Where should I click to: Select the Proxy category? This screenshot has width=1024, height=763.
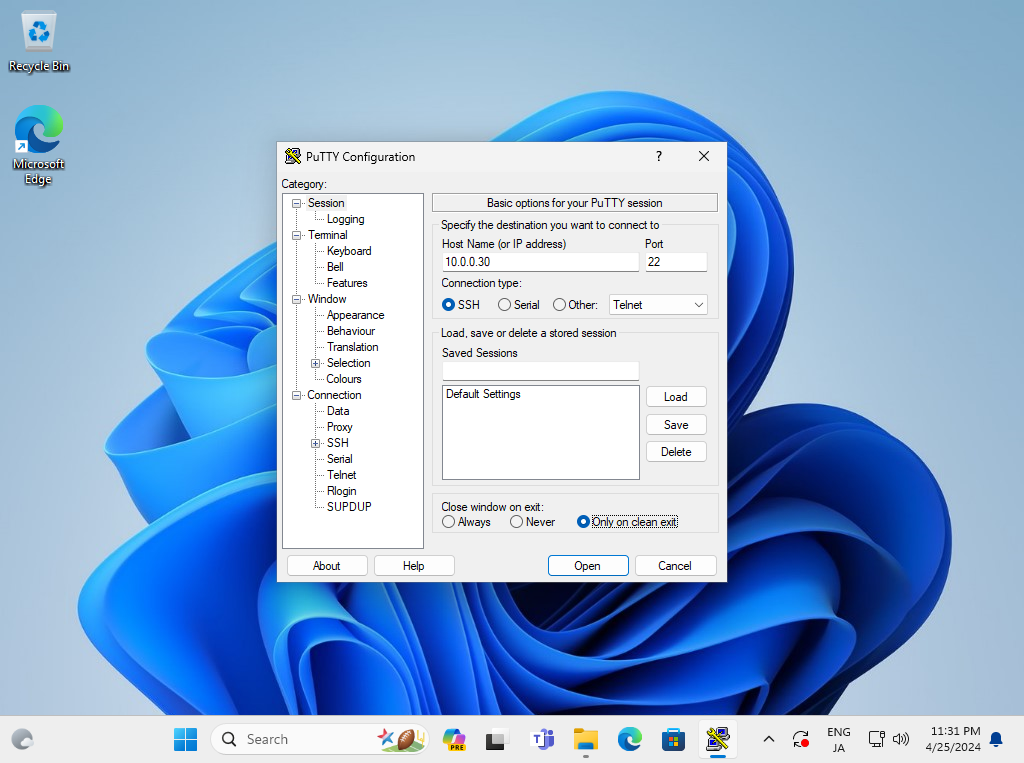(340, 427)
